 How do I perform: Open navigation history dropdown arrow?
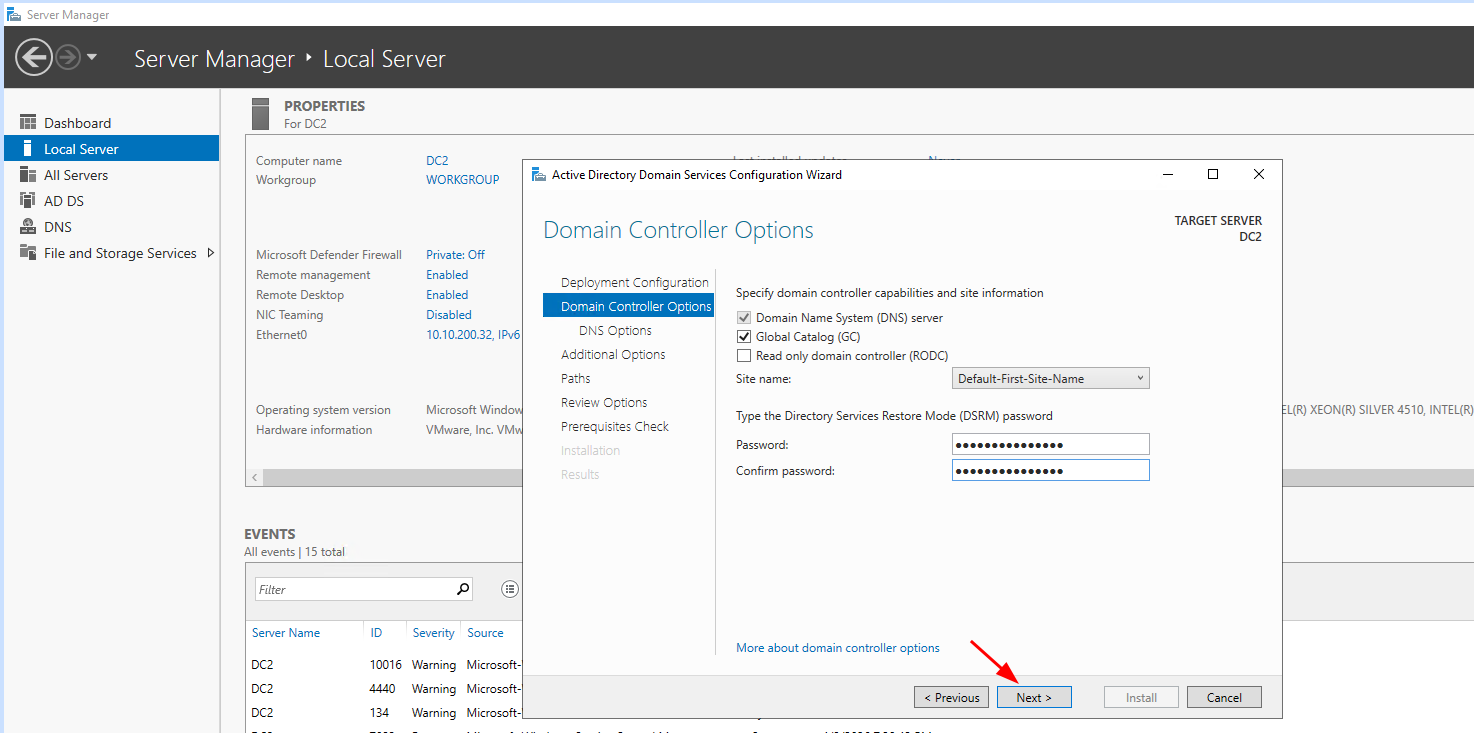click(x=92, y=57)
